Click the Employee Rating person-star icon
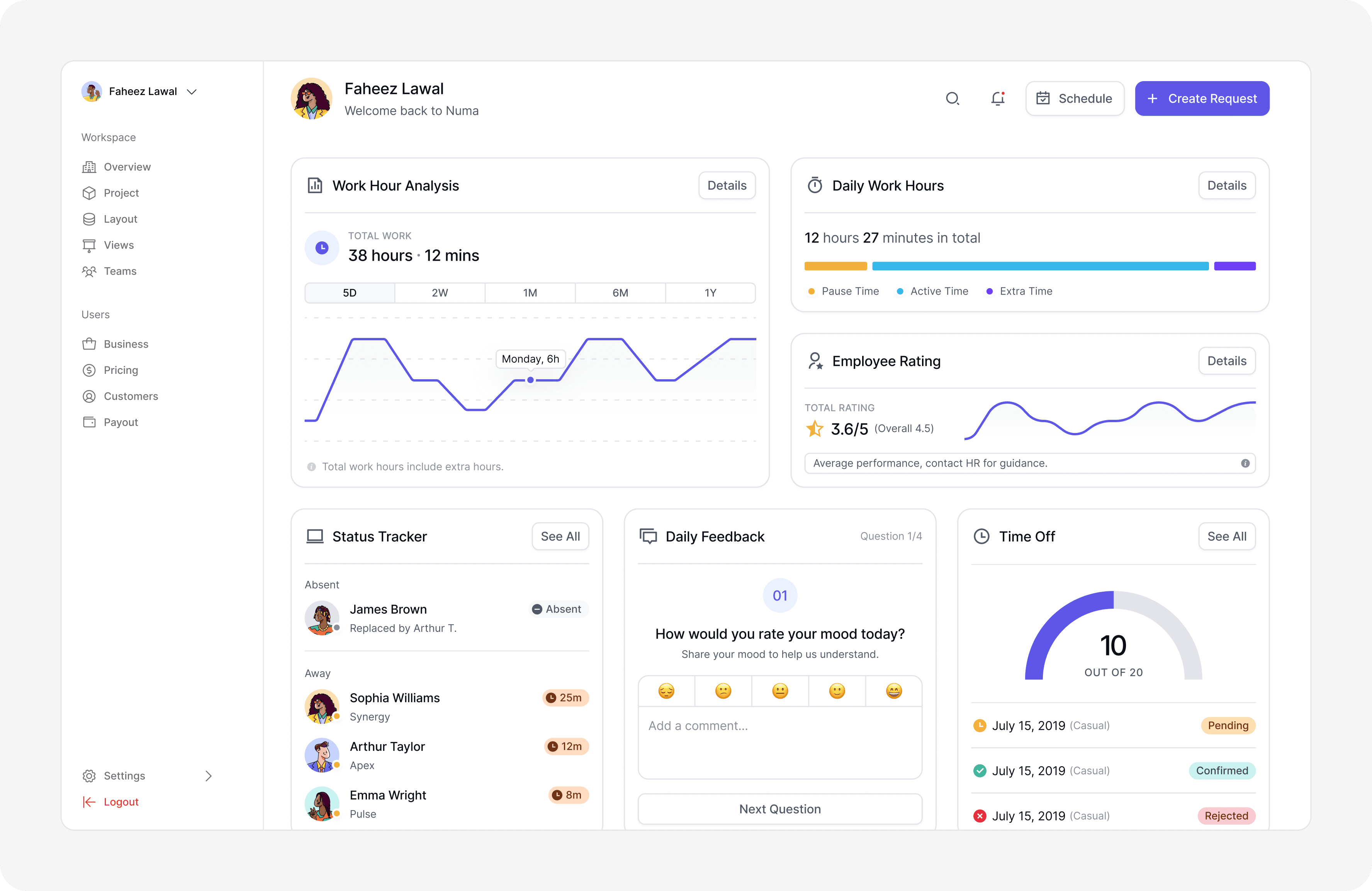Viewport: 1372px width, 891px height. [x=815, y=361]
